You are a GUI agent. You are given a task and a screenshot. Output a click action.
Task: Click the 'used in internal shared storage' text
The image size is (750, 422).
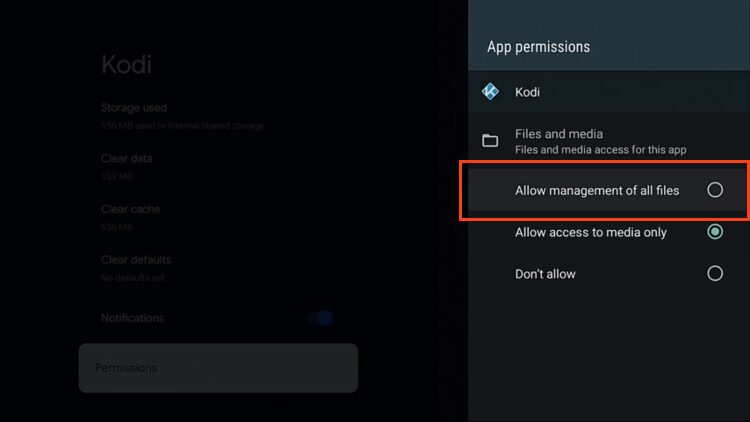[x=199, y=126]
